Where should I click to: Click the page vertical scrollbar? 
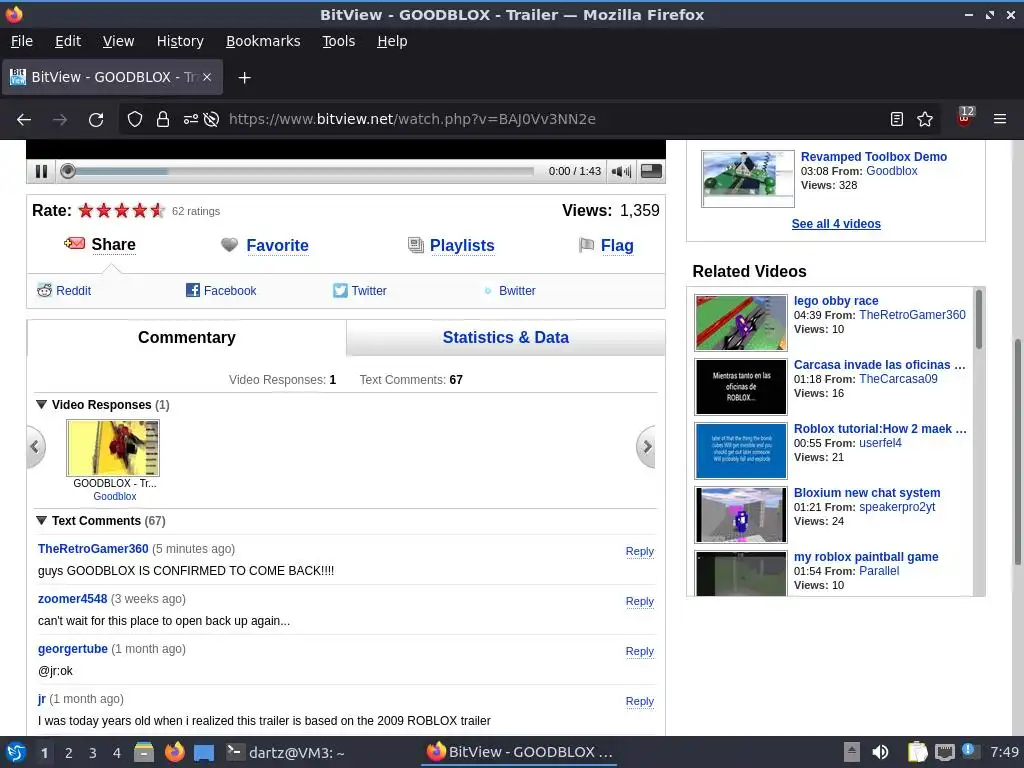click(1017, 451)
